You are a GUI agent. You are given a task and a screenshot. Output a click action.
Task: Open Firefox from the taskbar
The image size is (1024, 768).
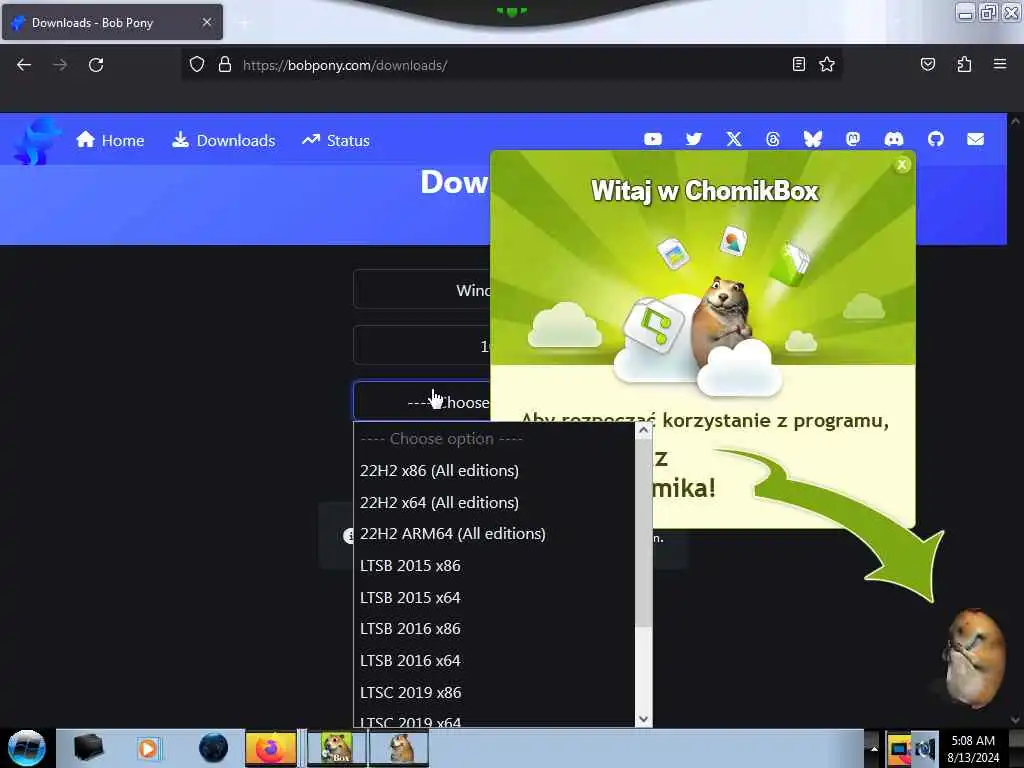[270, 748]
